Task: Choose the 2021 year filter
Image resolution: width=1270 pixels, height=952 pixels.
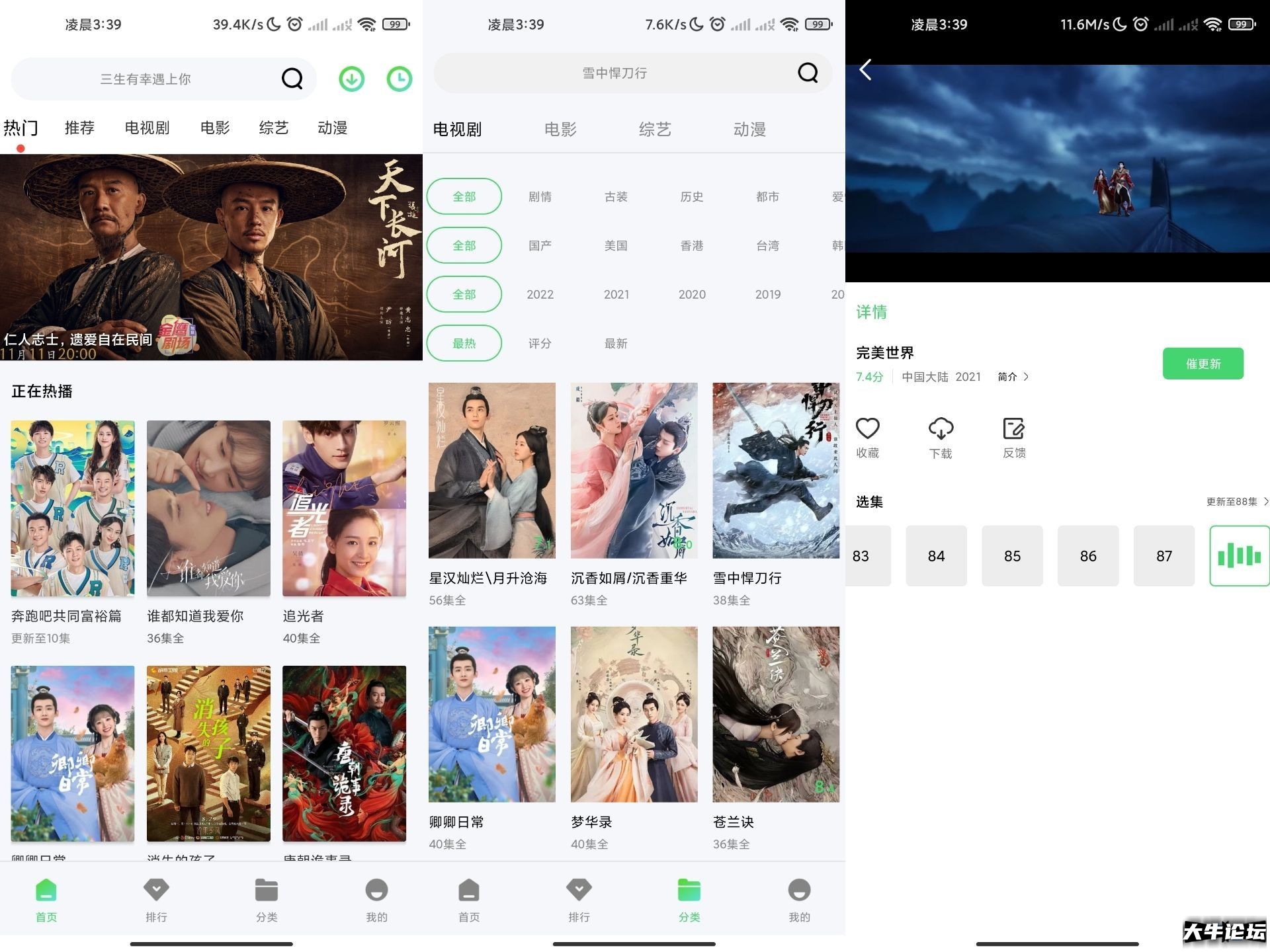Action: click(x=616, y=294)
